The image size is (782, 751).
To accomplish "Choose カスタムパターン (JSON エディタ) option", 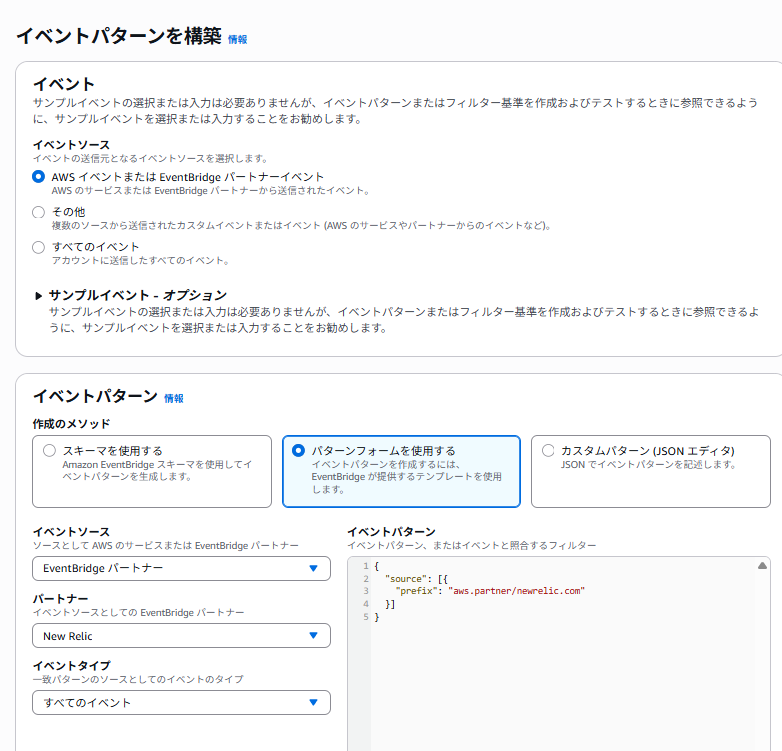I will coord(548,451).
